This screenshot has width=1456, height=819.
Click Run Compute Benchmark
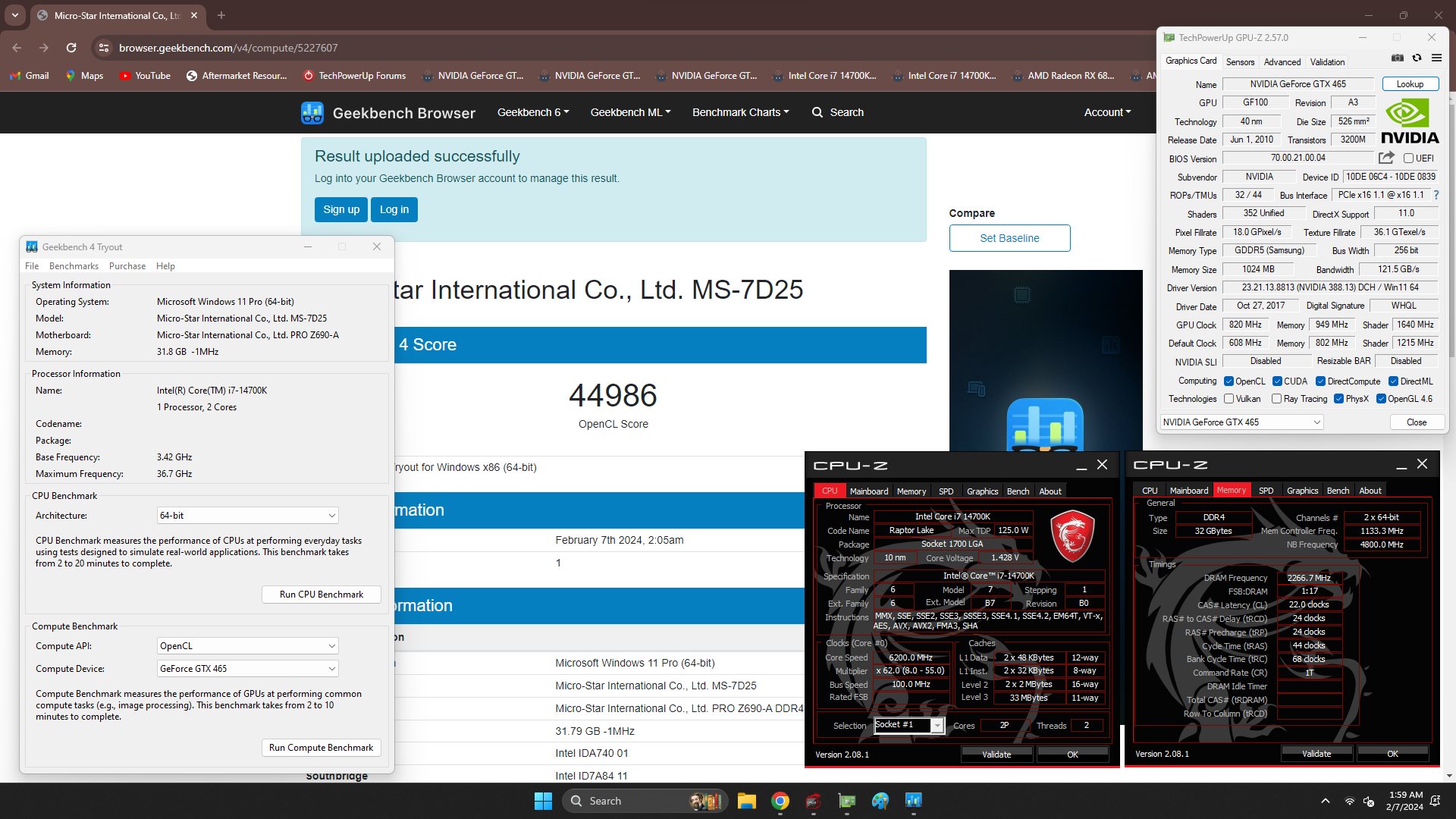click(321, 748)
